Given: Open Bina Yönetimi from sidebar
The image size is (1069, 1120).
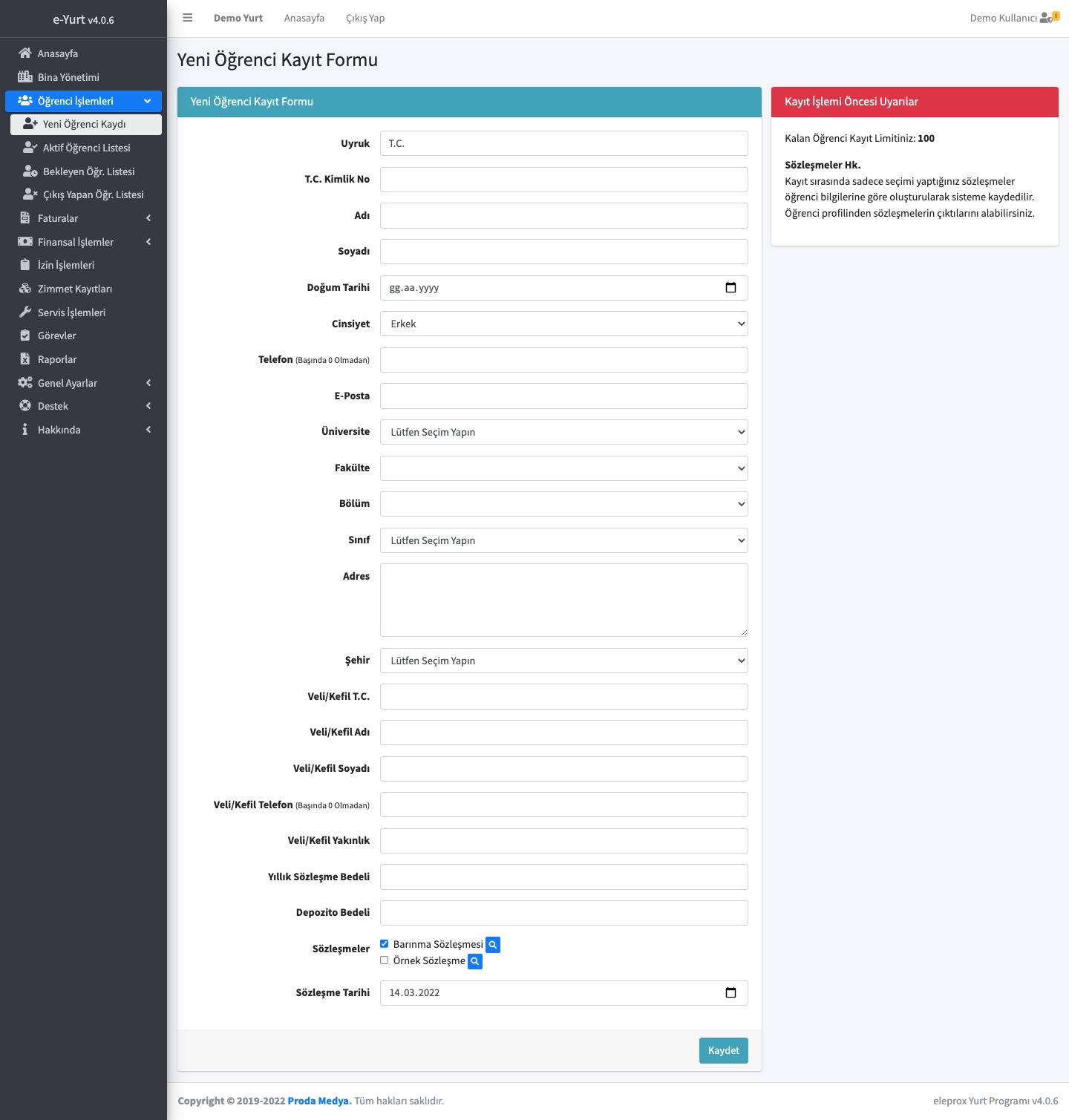Looking at the screenshot, I should [68, 77].
